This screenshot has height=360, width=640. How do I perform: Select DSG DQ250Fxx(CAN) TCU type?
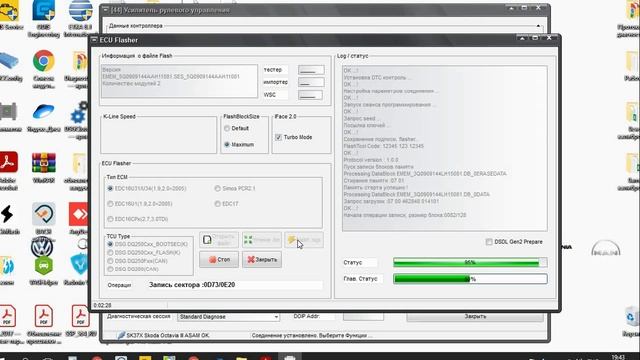pyautogui.click(x=110, y=261)
